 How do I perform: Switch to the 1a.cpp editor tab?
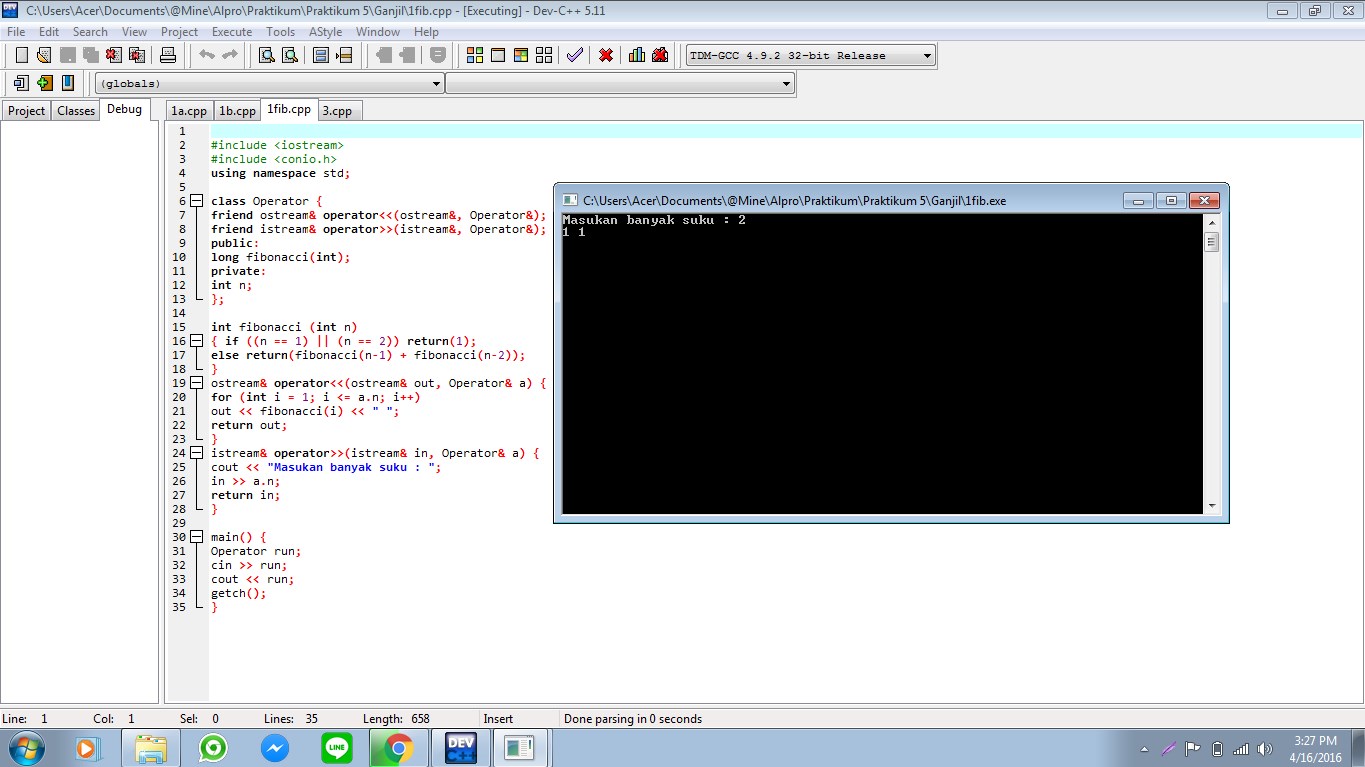189,111
